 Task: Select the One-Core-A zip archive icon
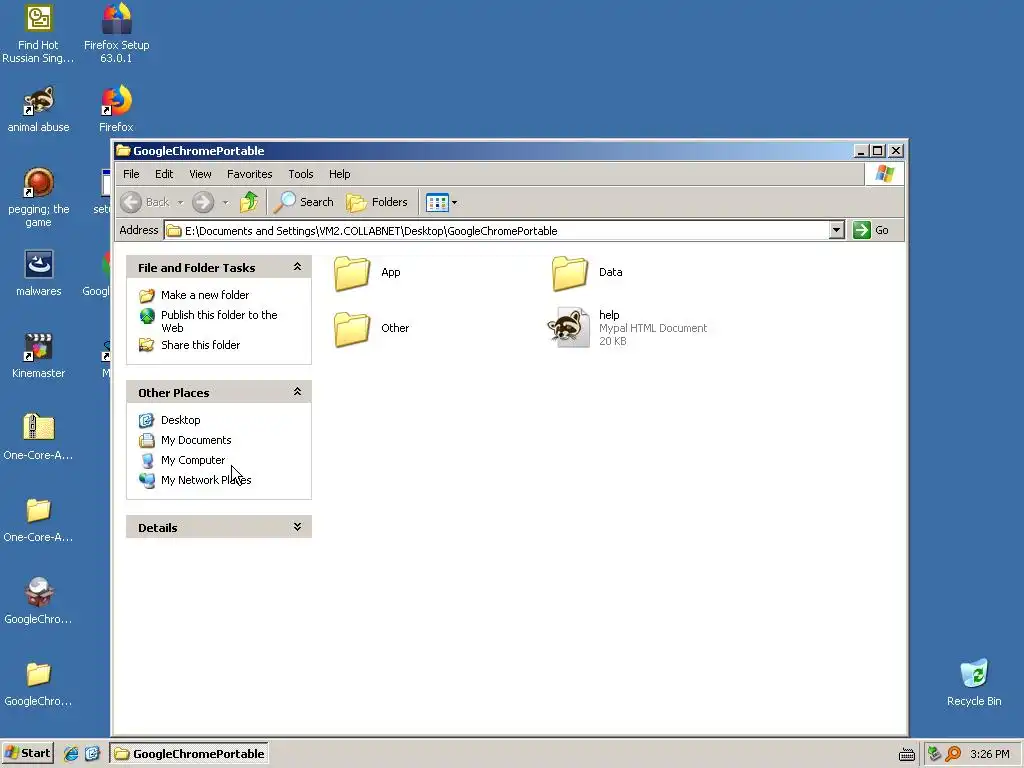38,437
